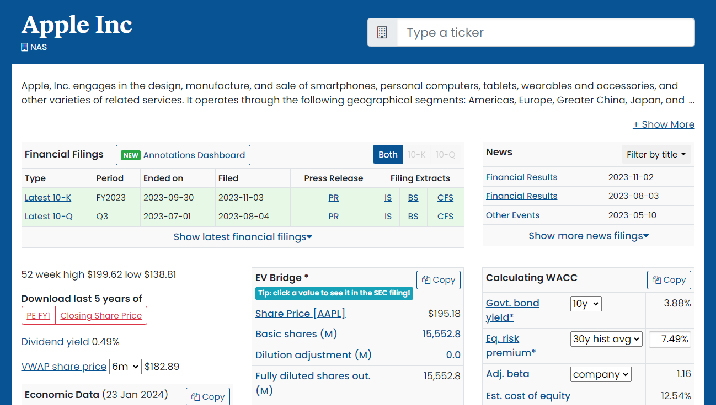The image size is (716, 405).
Task: Open CFS extract for Latest 10-K
Action: tap(445, 198)
